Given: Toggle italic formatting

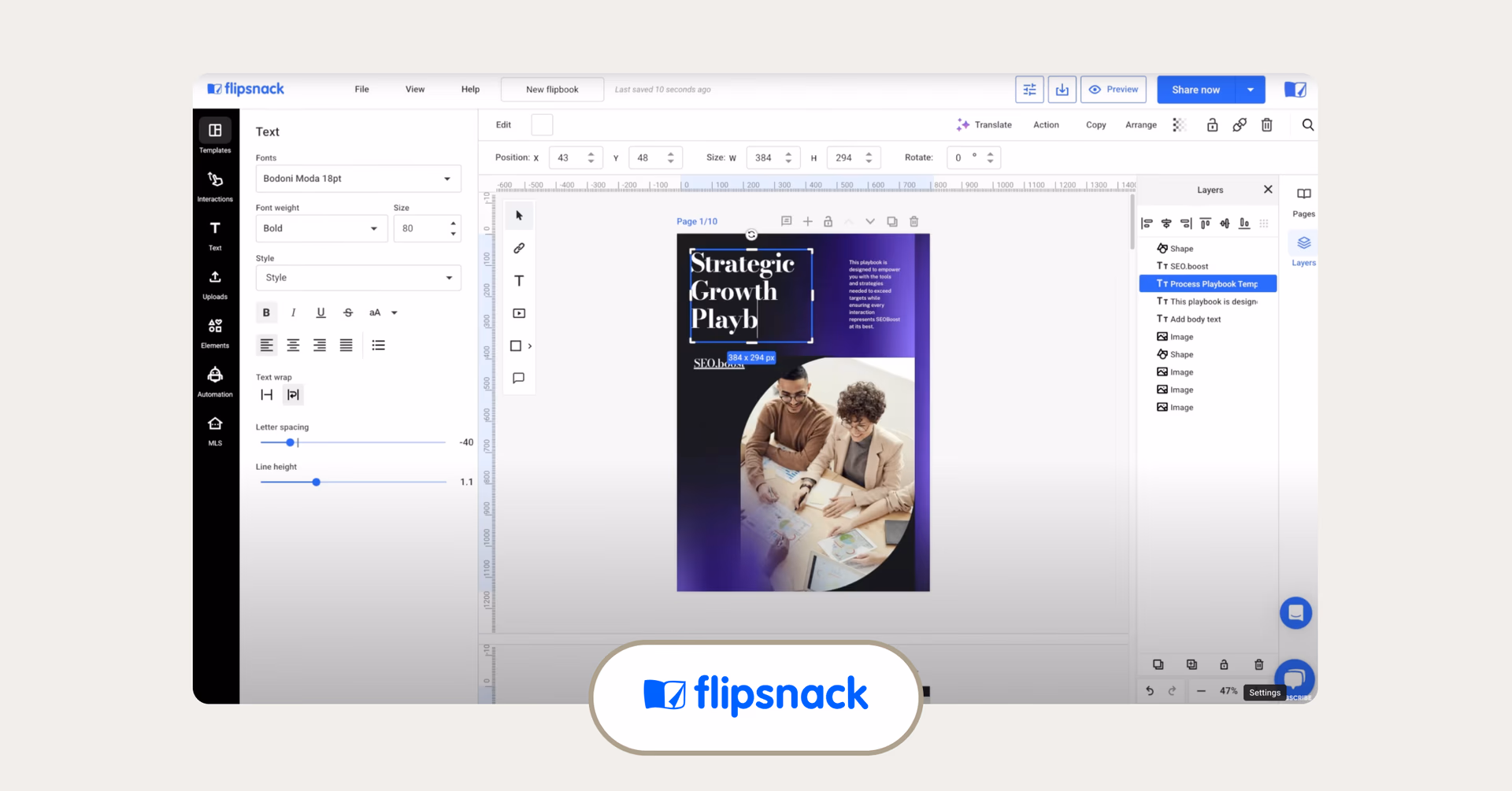Looking at the screenshot, I should [x=294, y=312].
